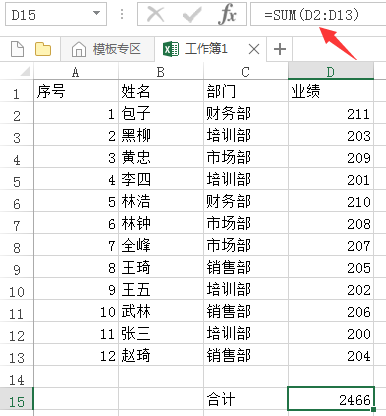Click the confirm checkmark formula icon
The height and width of the screenshot is (416, 386).
(192, 14)
